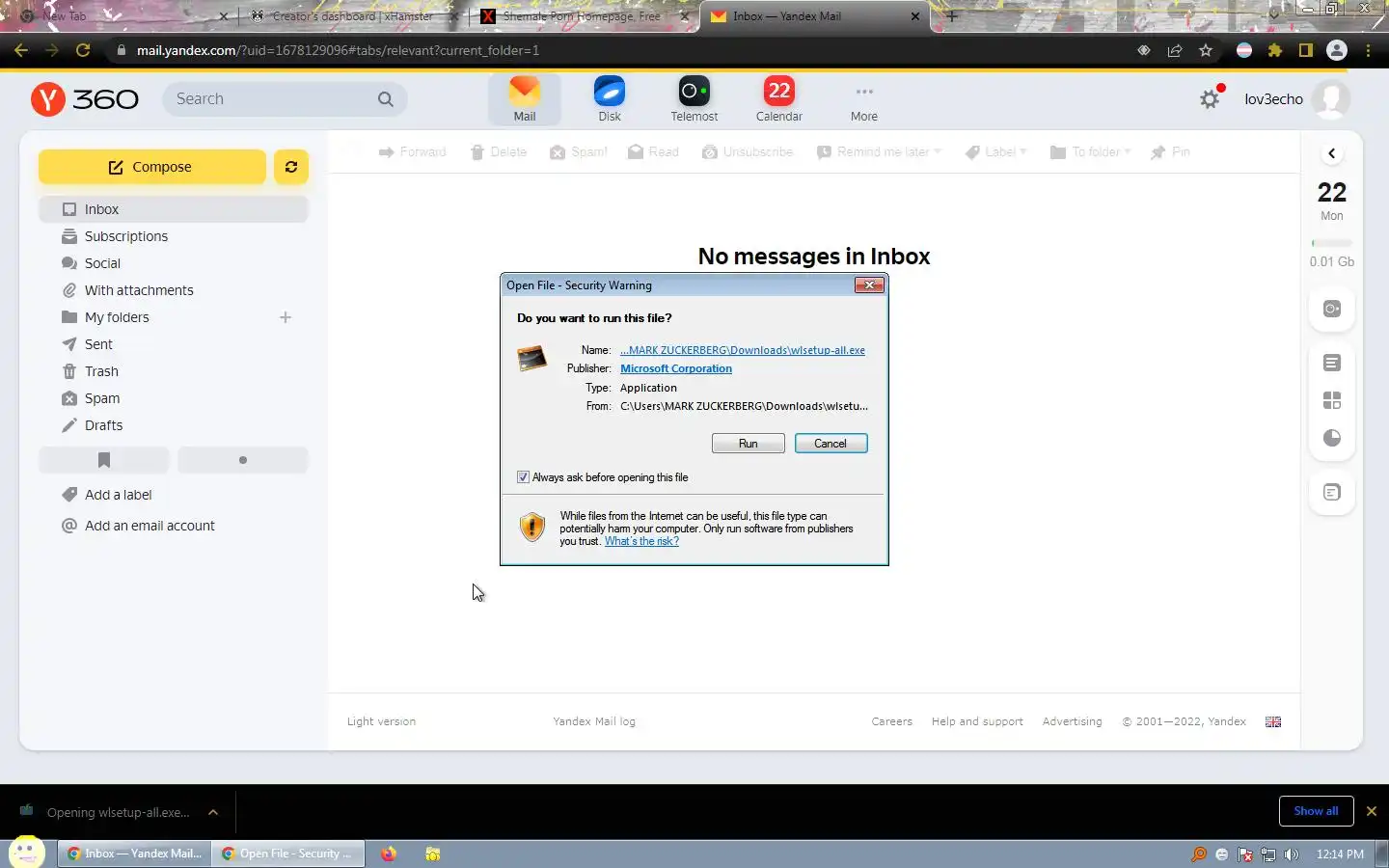Click the volume speaker icon in system tray

[1292, 854]
